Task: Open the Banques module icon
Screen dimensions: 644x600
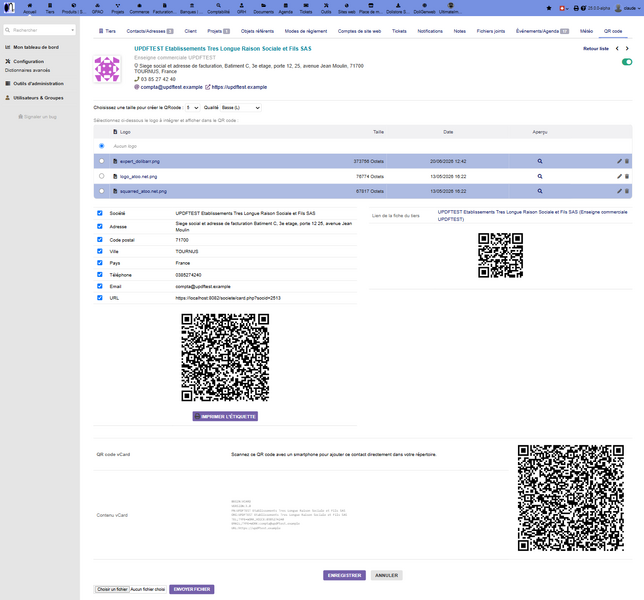Action: pyautogui.click(x=191, y=5)
